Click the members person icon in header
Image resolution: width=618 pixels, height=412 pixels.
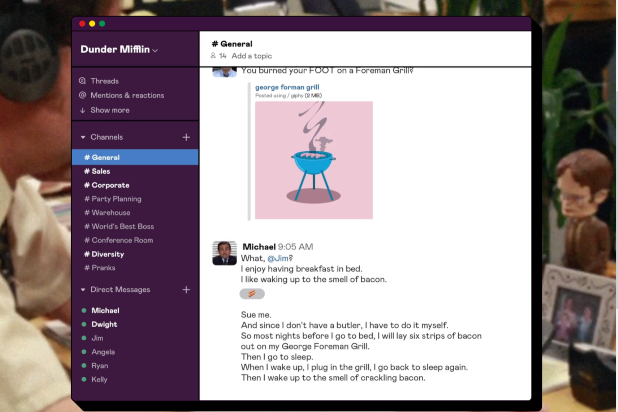213,56
